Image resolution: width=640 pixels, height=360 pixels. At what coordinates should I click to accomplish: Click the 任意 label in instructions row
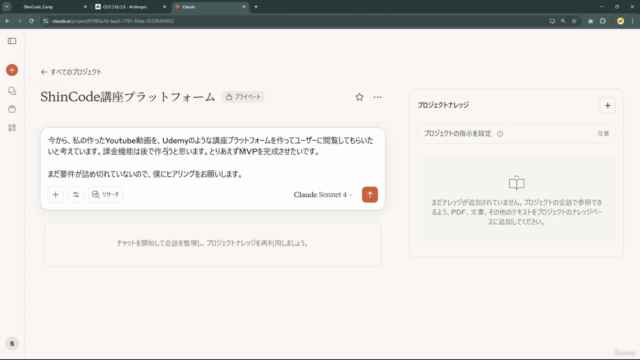(x=603, y=134)
